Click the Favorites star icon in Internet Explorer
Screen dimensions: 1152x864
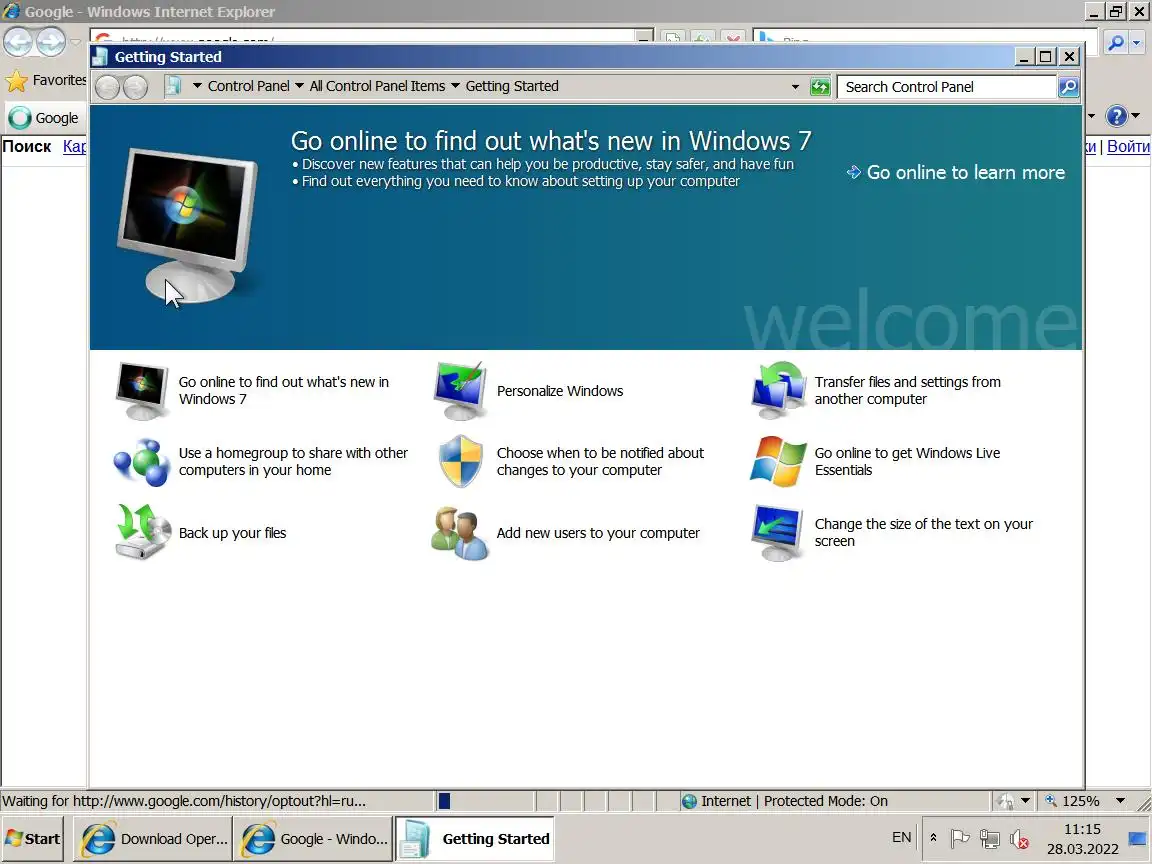(16, 80)
